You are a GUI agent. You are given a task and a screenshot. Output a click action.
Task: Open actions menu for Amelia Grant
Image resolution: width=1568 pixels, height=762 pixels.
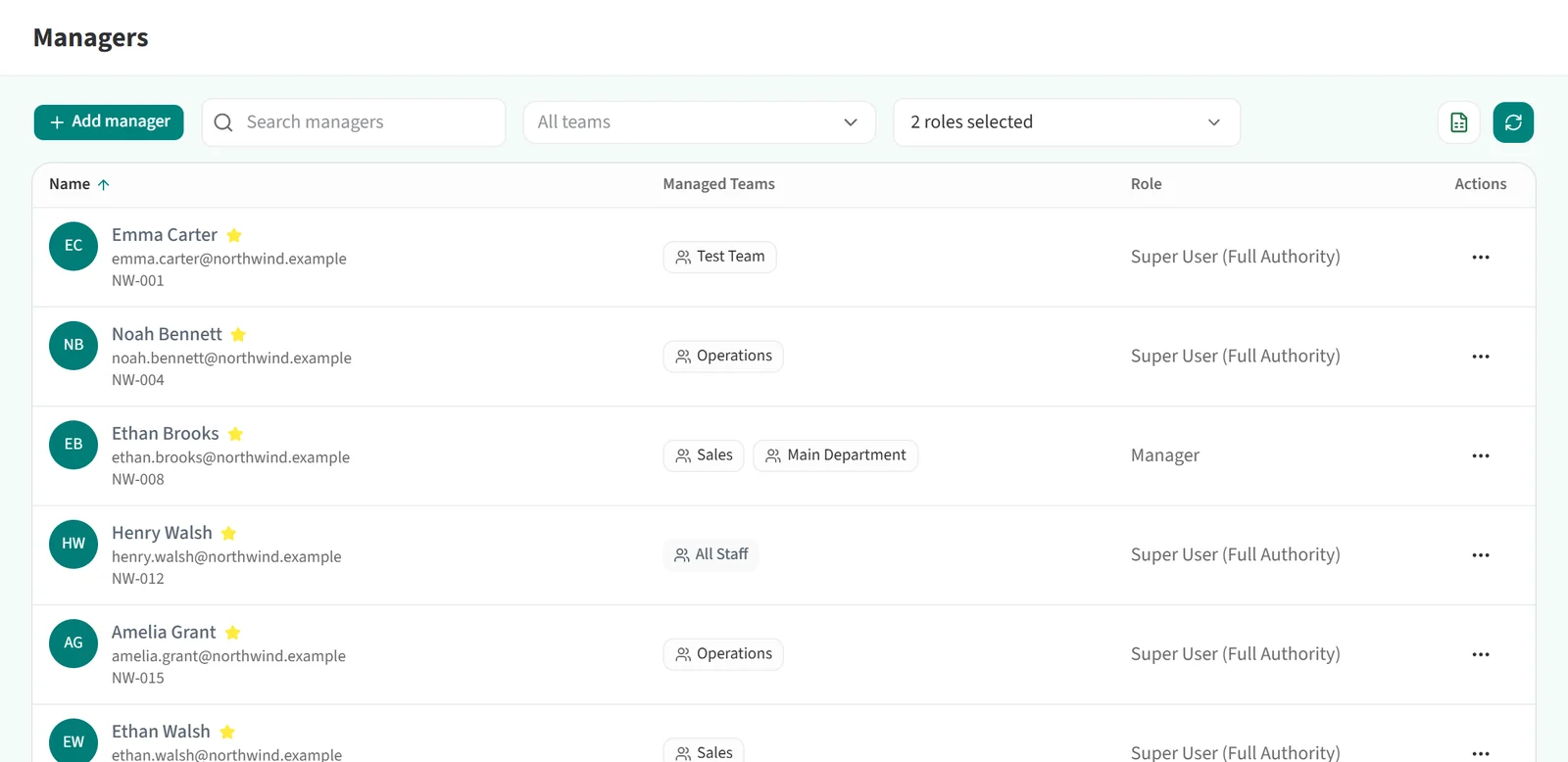[x=1480, y=654]
